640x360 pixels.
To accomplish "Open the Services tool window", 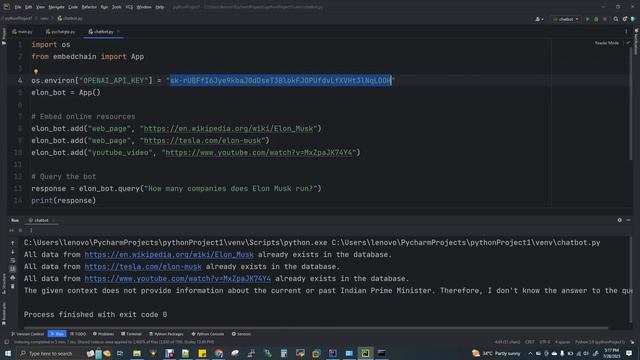I will [x=241, y=334].
